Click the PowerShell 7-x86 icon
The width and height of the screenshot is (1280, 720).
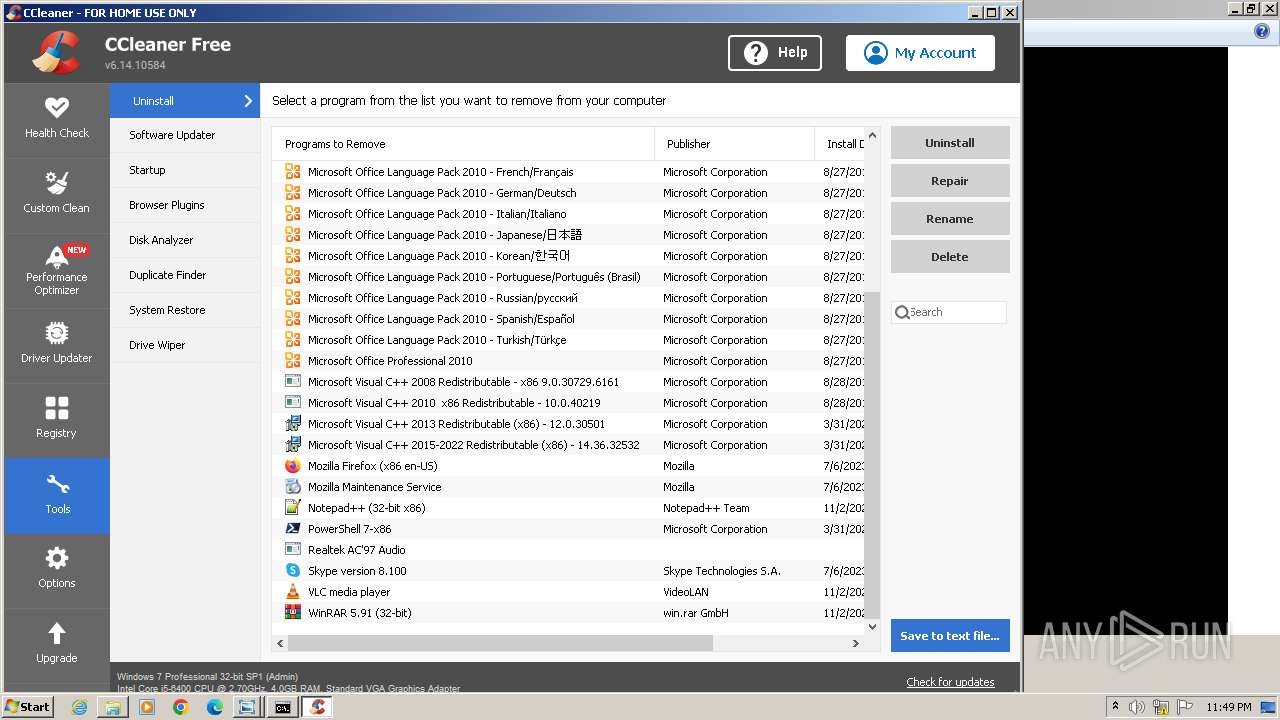coord(293,529)
